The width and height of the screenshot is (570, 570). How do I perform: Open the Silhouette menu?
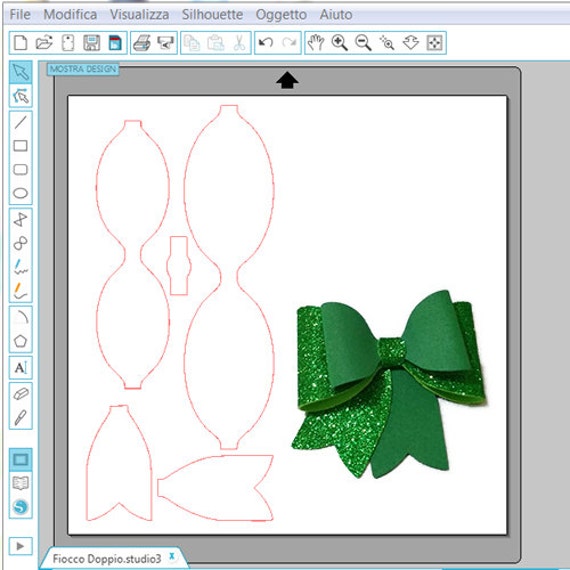(x=212, y=15)
